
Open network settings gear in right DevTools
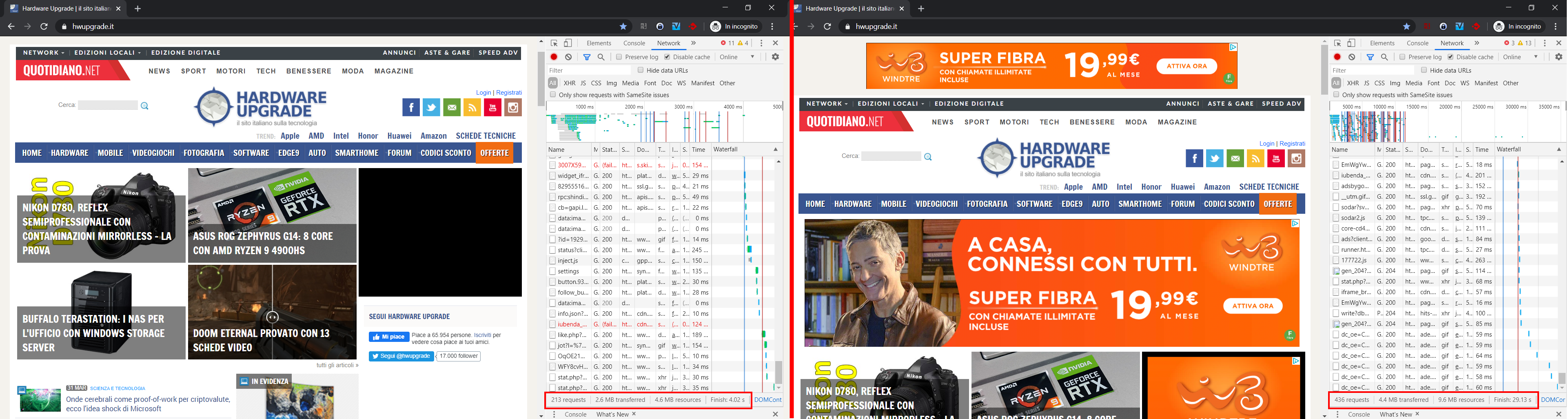(x=1559, y=57)
